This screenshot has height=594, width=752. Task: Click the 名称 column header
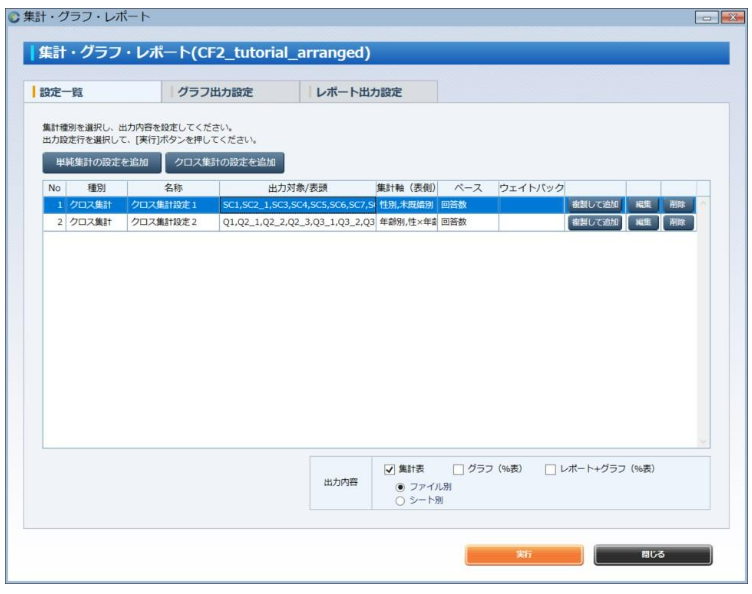click(x=173, y=188)
